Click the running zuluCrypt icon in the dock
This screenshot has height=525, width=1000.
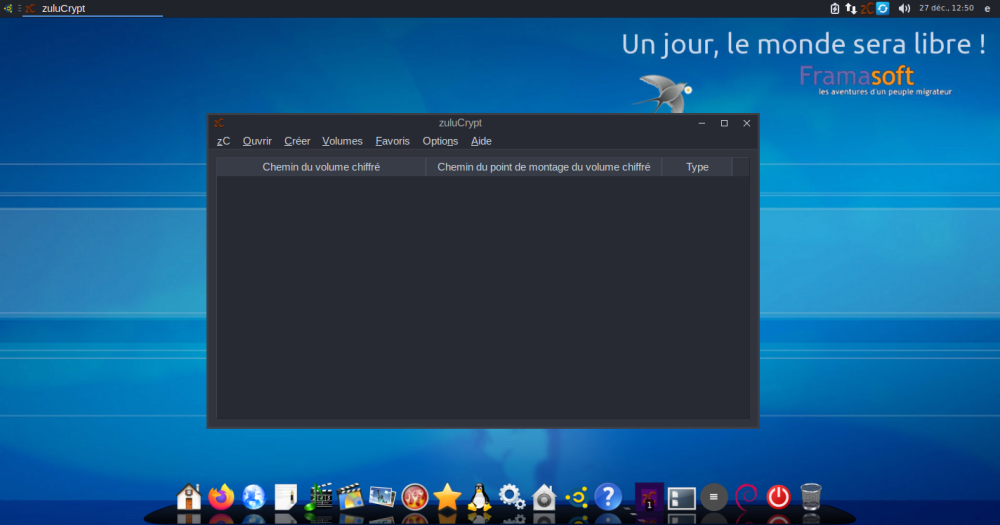649,496
